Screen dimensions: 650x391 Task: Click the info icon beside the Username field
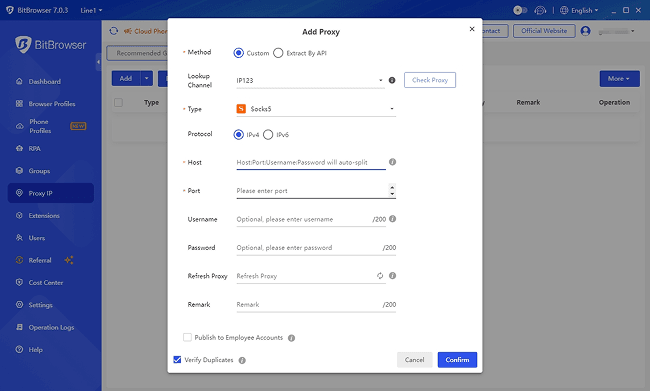[x=392, y=219]
